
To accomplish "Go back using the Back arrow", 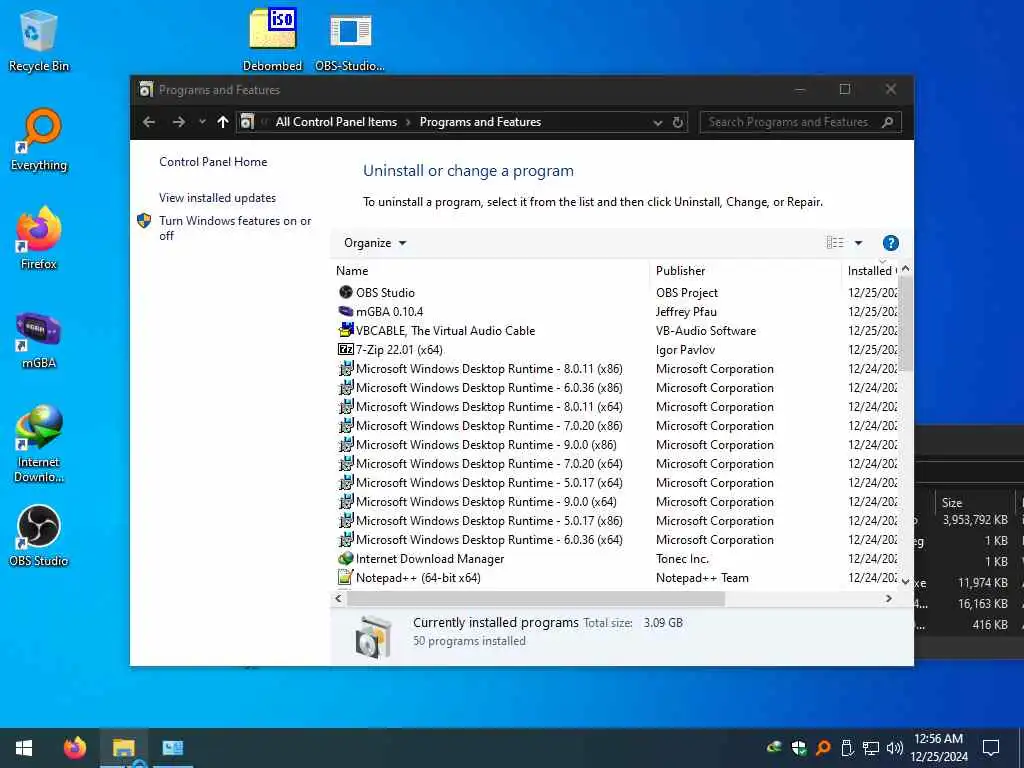I will 149,122.
